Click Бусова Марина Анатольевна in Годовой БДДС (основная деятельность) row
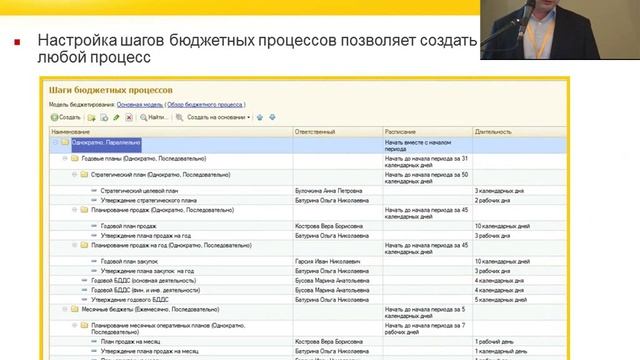Image resolution: width=640 pixels, height=360 pixels. (338, 280)
